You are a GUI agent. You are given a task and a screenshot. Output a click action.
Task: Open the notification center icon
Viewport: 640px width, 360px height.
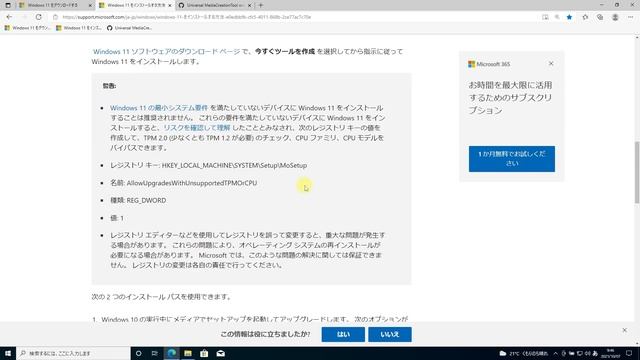click(629, 353)
